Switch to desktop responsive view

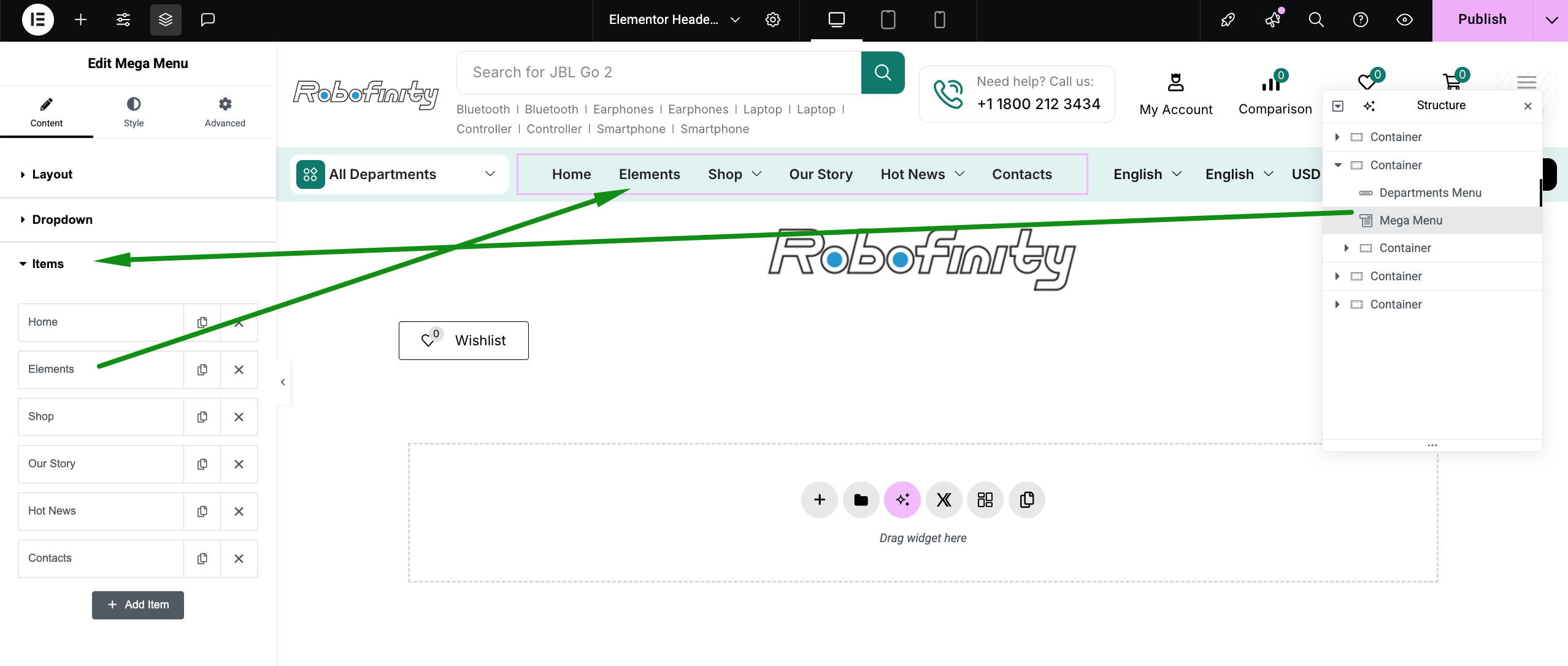(x=837, y=20)
